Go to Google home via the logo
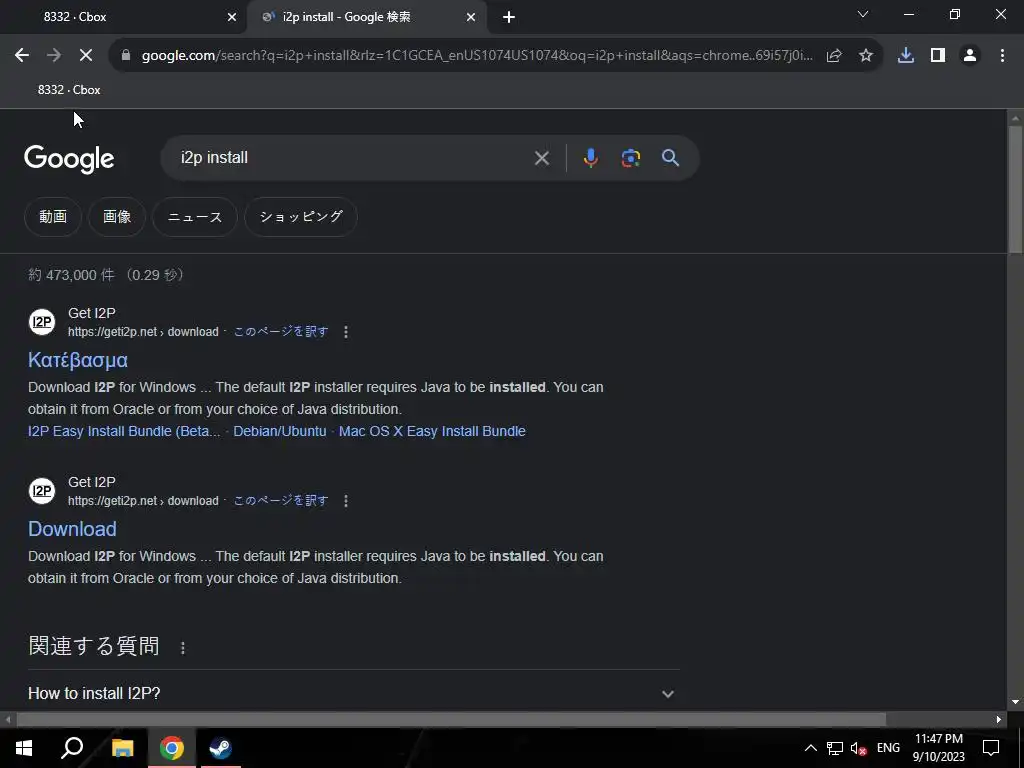1024x768 pixels. (69, 159)
